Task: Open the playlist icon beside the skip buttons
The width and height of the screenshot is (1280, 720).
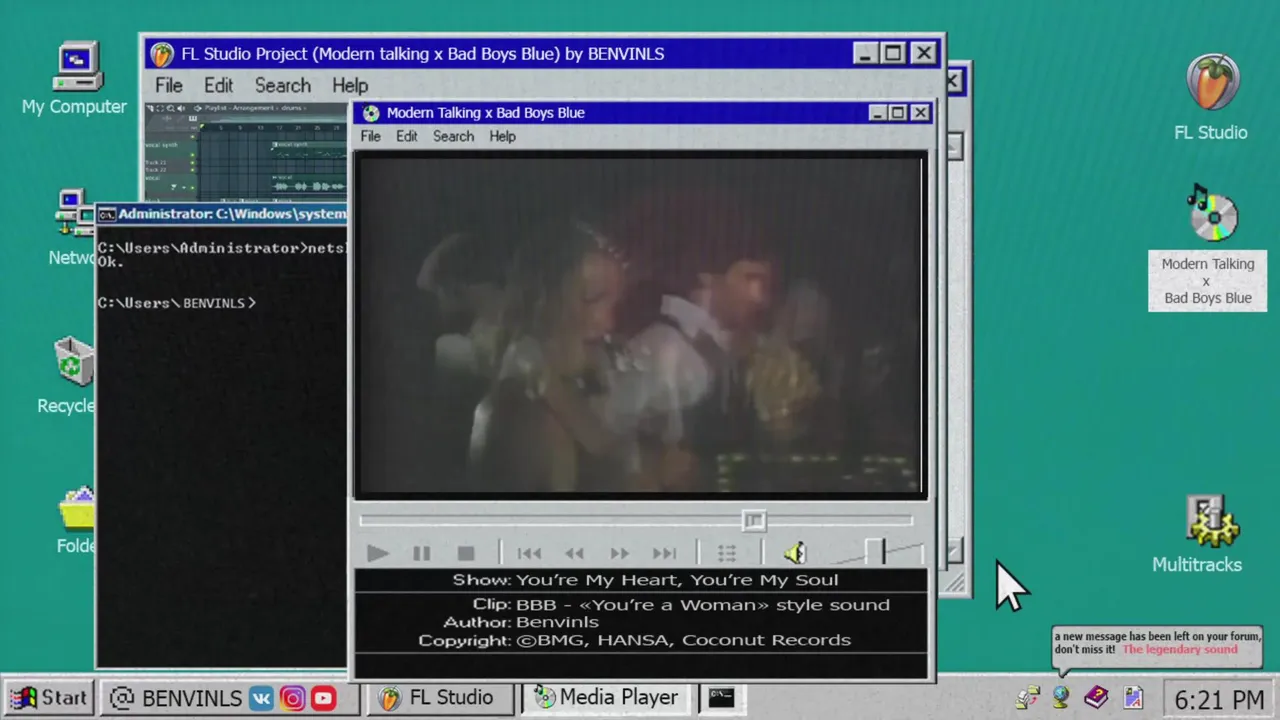Action: (x=727, y=553)
